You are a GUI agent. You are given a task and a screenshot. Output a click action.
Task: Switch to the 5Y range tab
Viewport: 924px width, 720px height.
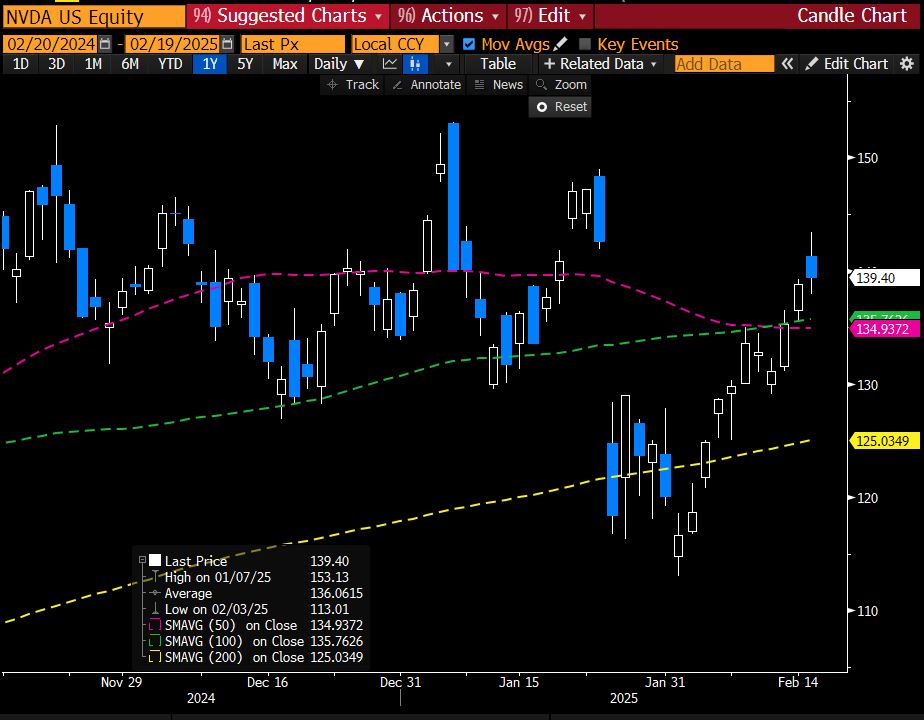[245, 64]
